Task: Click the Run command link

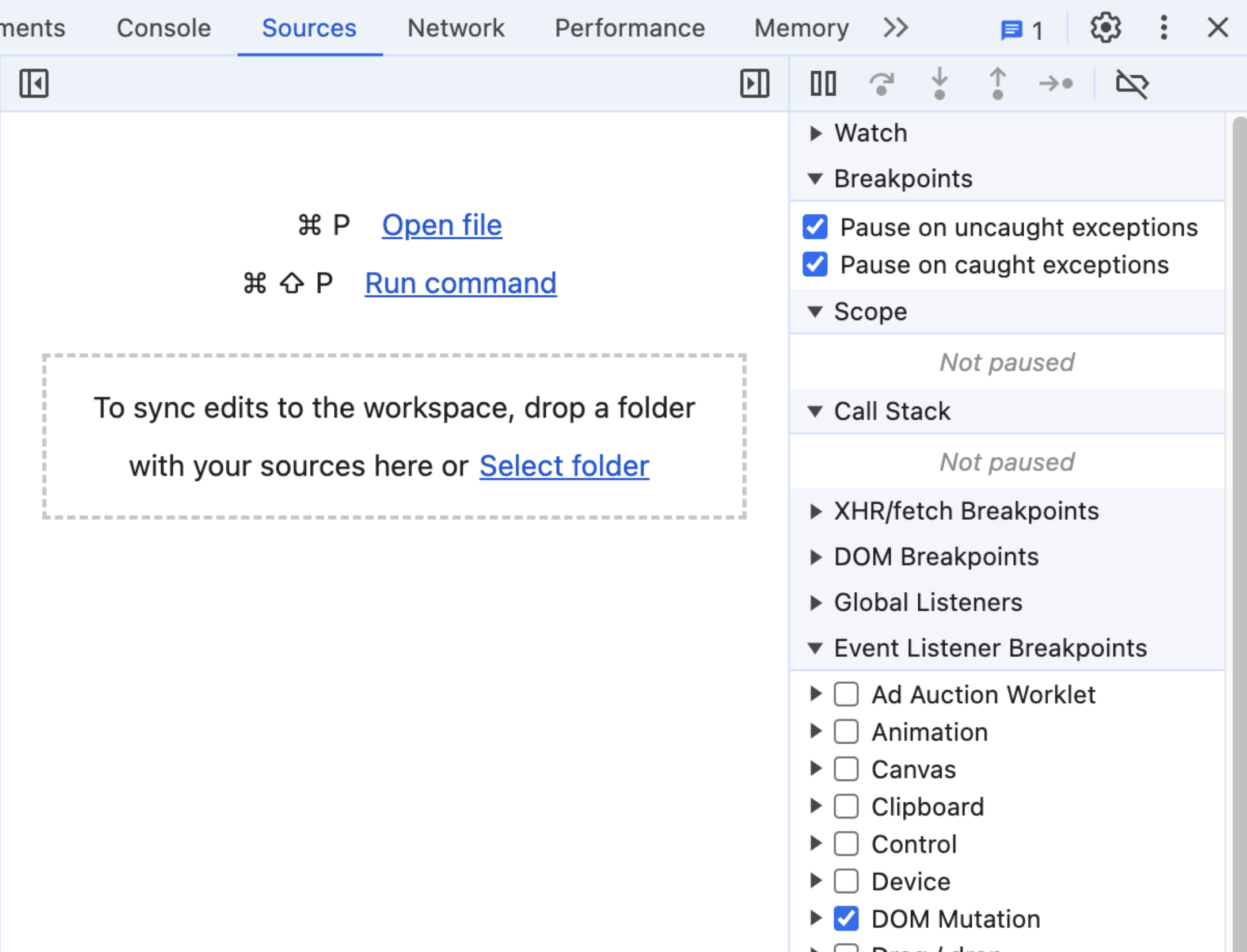Action: (461, 283)
